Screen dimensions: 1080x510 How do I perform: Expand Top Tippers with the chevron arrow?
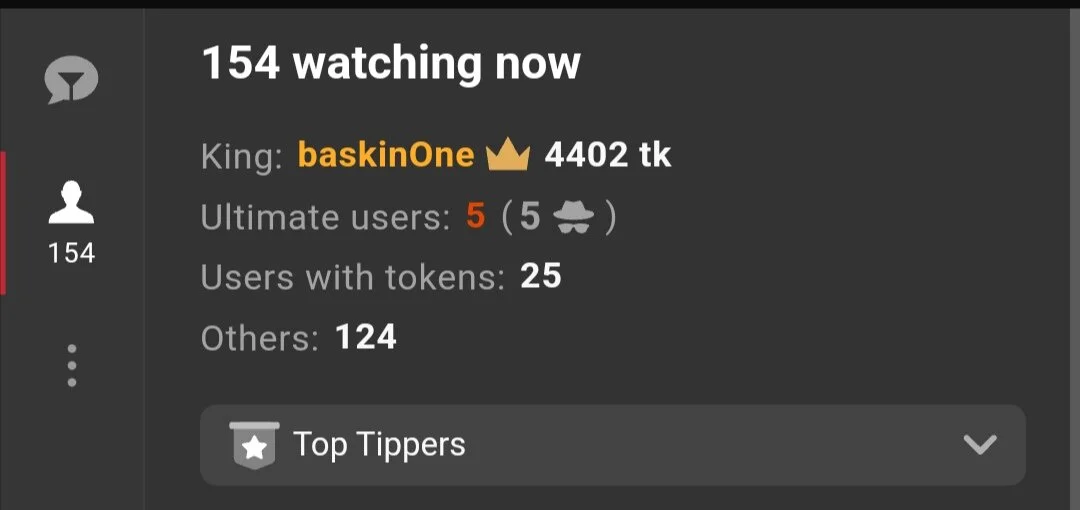980,445
